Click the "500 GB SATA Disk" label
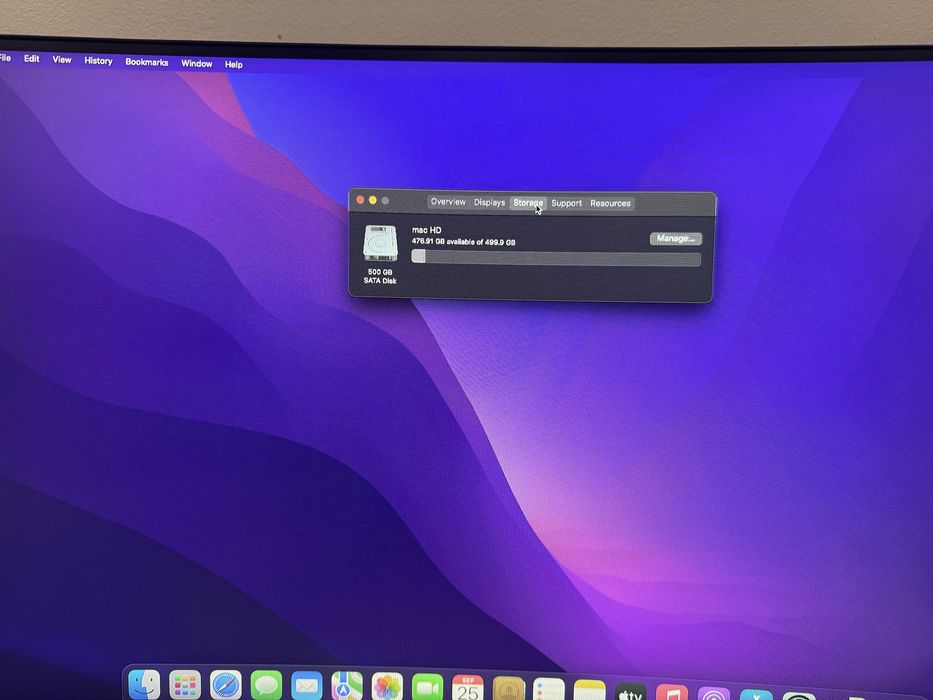The width and height of the screenshot is (933, 700). tap(380, 276)
